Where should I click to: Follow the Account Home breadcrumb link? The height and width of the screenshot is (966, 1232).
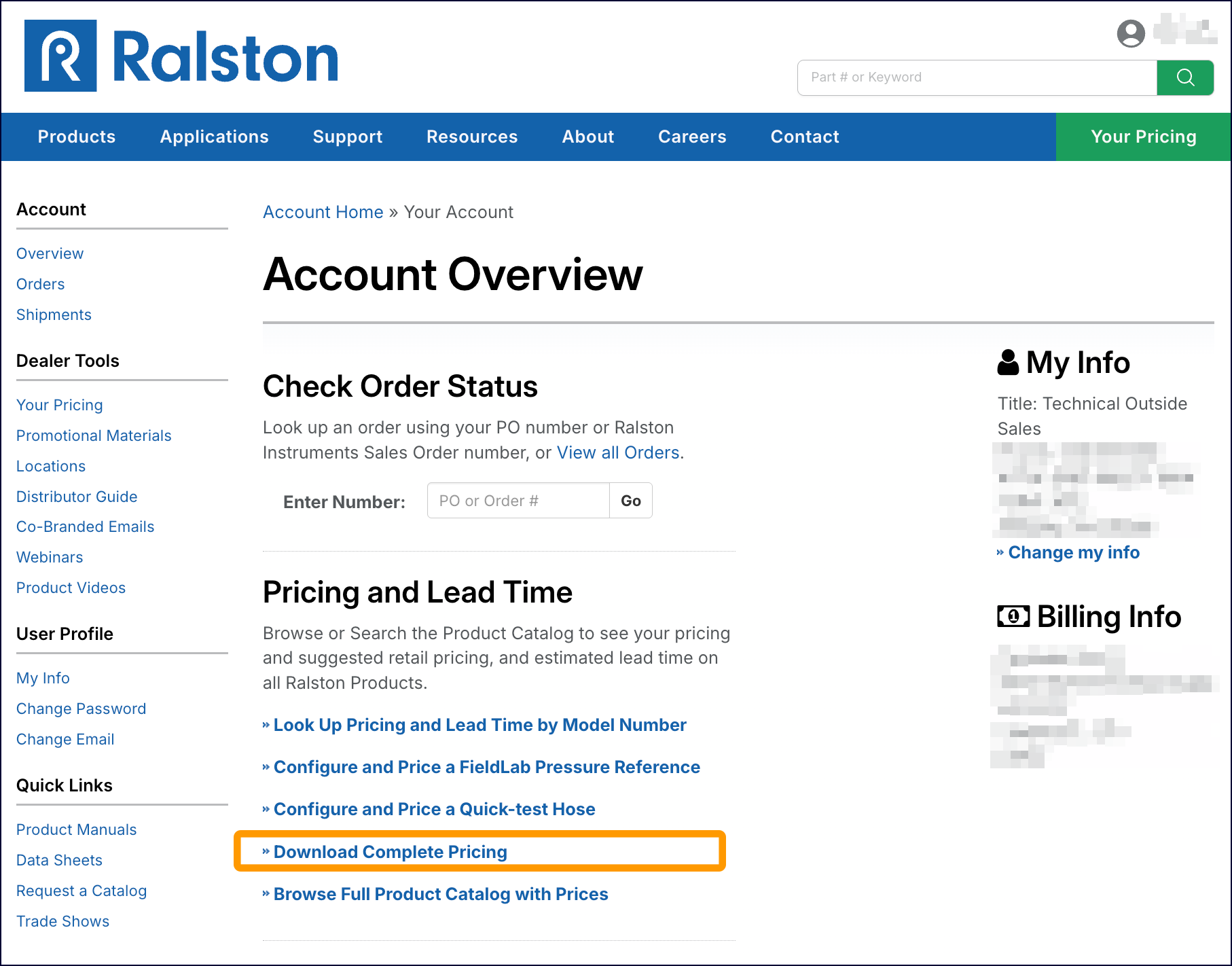(x=323, y=212)
